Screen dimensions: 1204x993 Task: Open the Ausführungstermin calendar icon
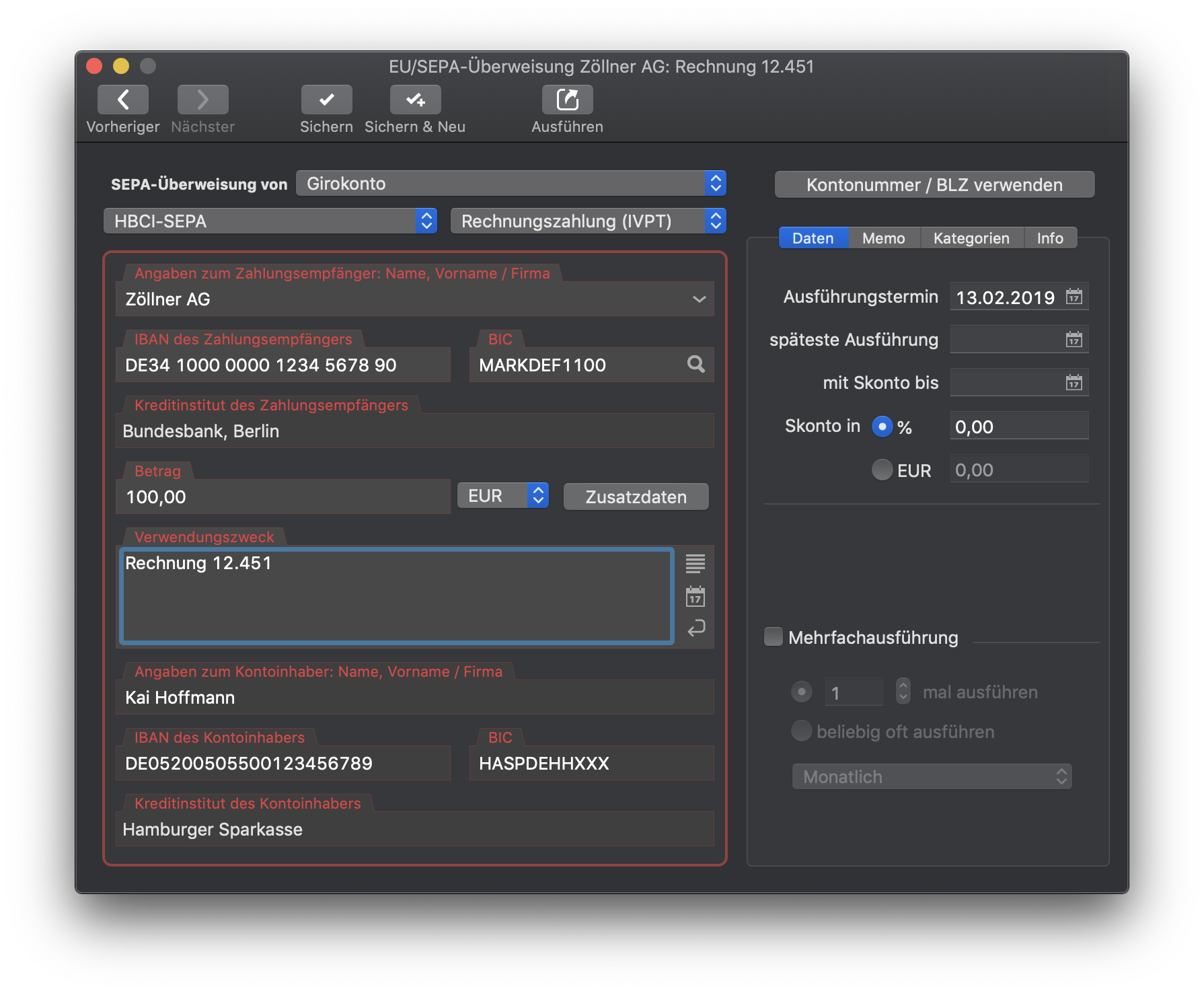pyautogui.click(x=1074, y=297)
